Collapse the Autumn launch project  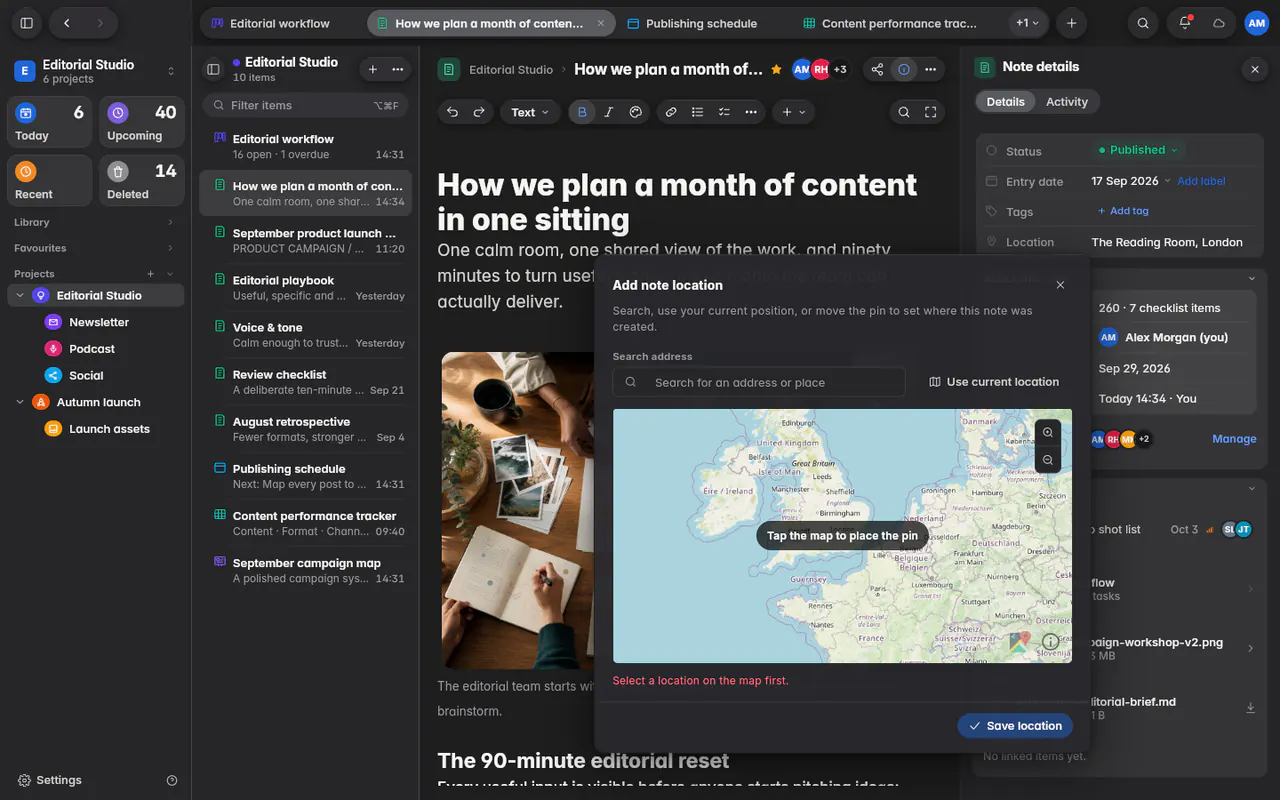point(20,402)
